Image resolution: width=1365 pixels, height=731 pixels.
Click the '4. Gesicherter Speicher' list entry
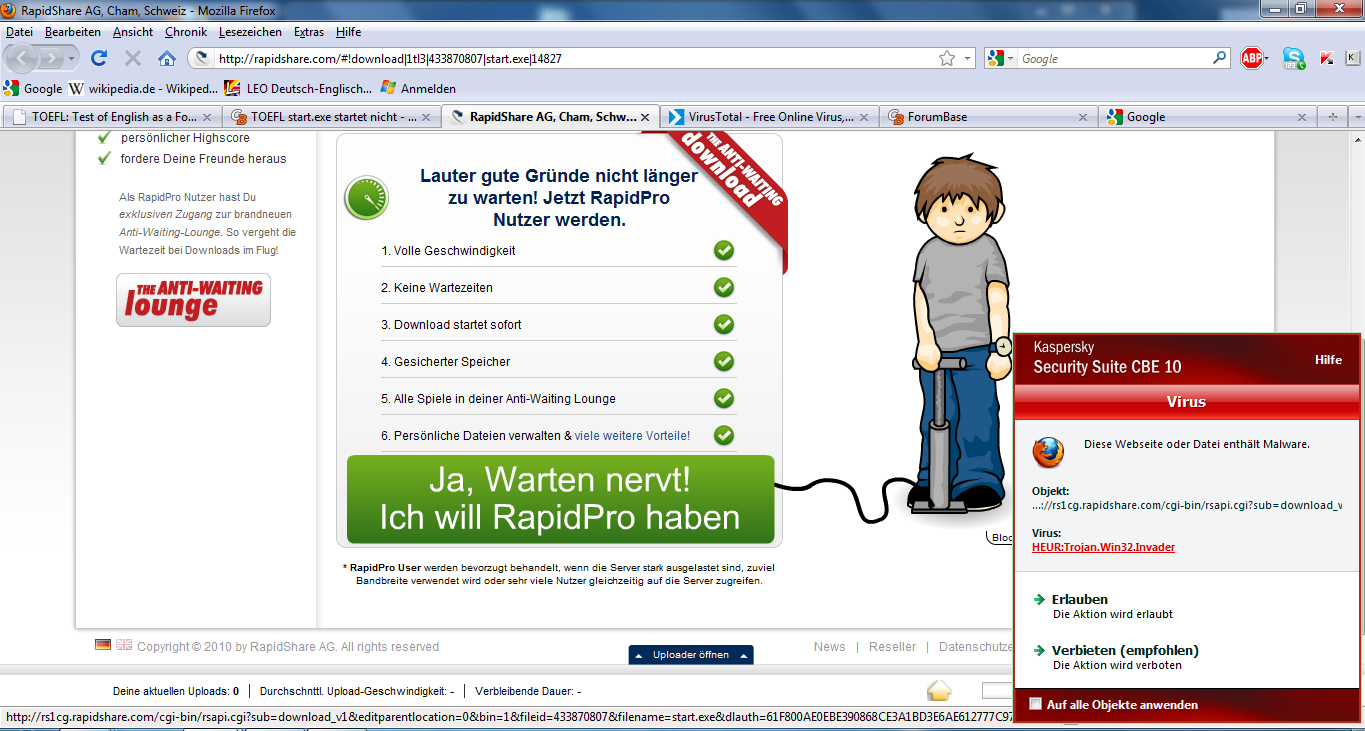(x=447, y=362)
